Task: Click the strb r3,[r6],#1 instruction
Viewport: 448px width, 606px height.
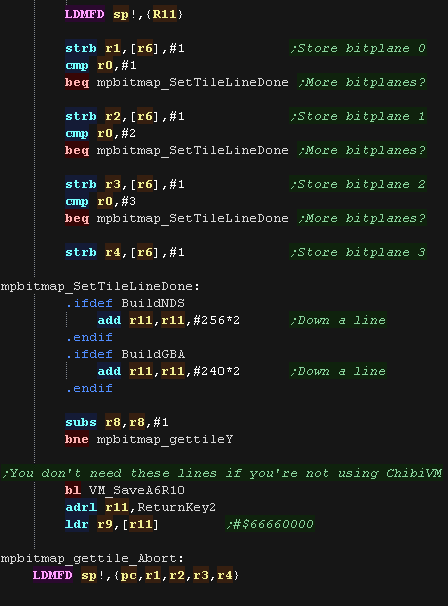Action: [124, 184]
